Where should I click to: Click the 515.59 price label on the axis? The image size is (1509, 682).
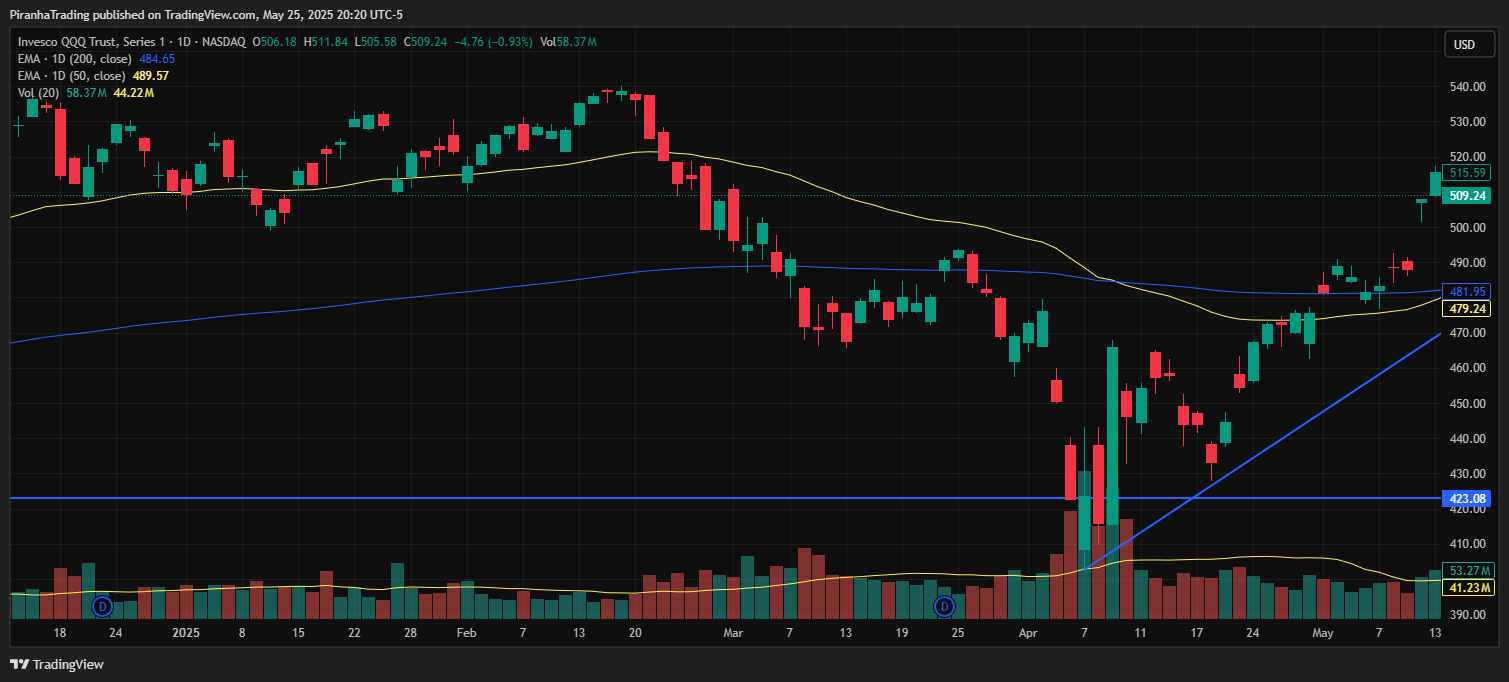tap(1469, 172)
